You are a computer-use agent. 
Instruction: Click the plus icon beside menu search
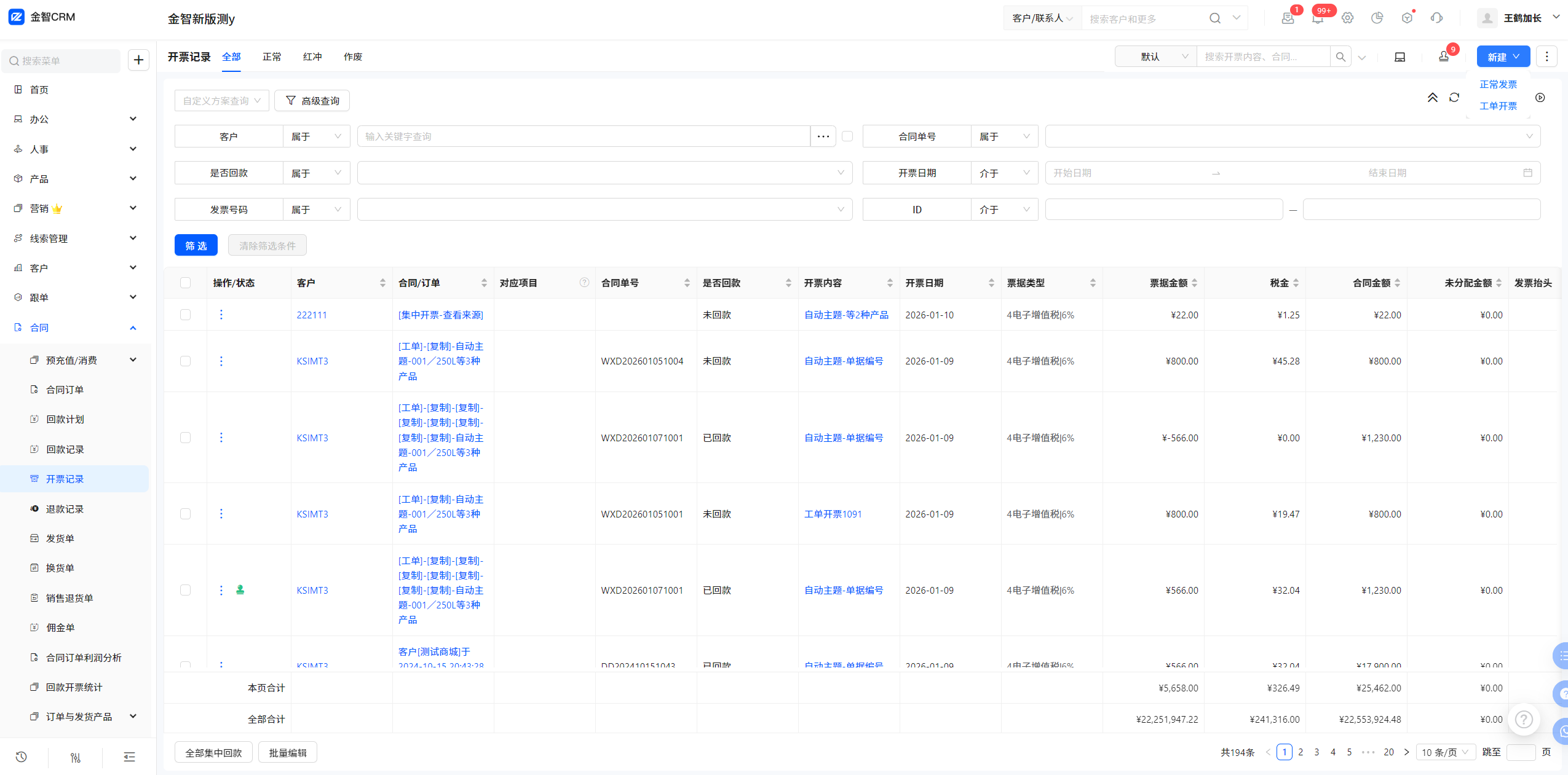138,60
